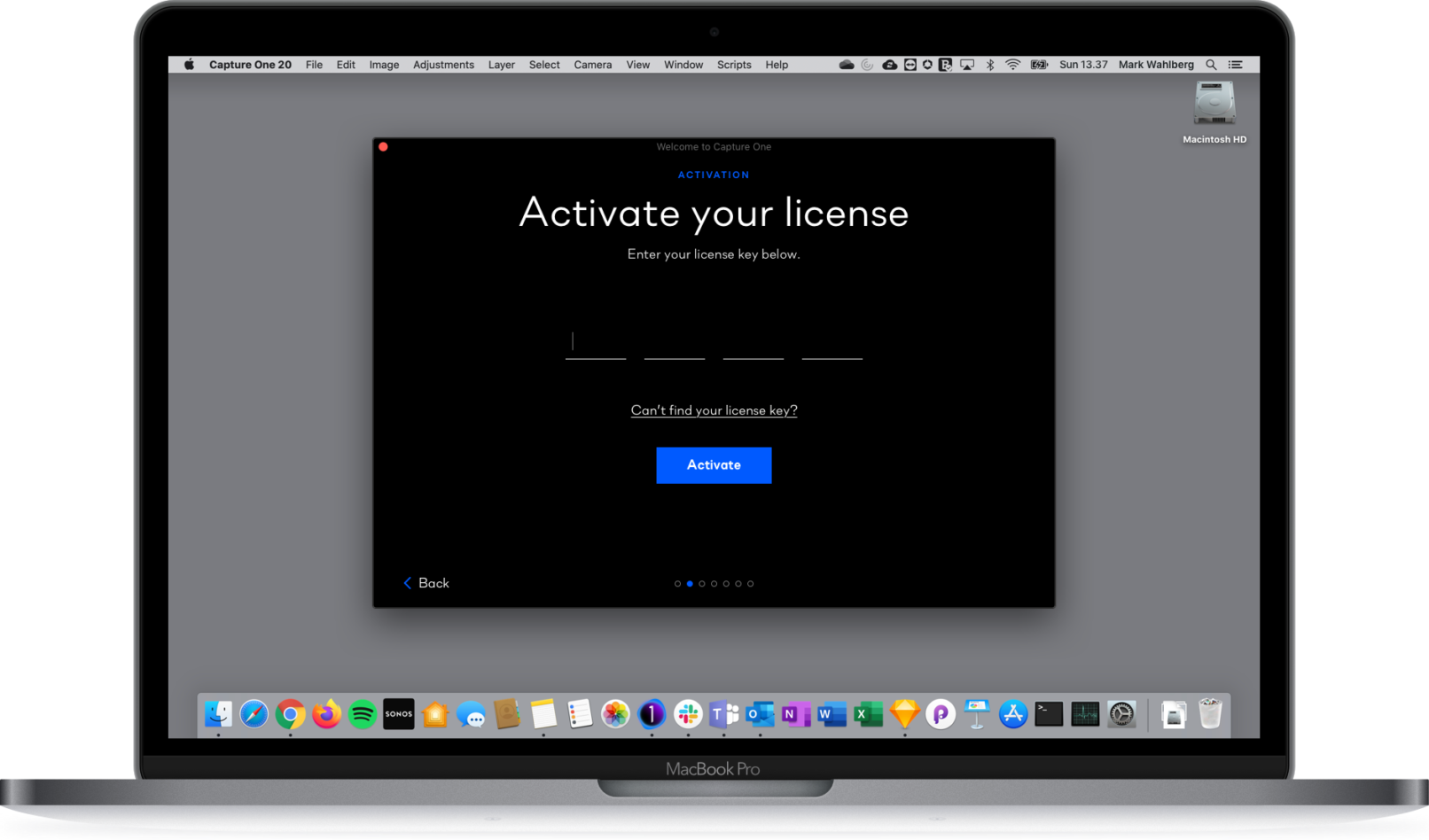Screen dimensions: 1429x840
Task: Open the Camera menu
Action: 592,64
